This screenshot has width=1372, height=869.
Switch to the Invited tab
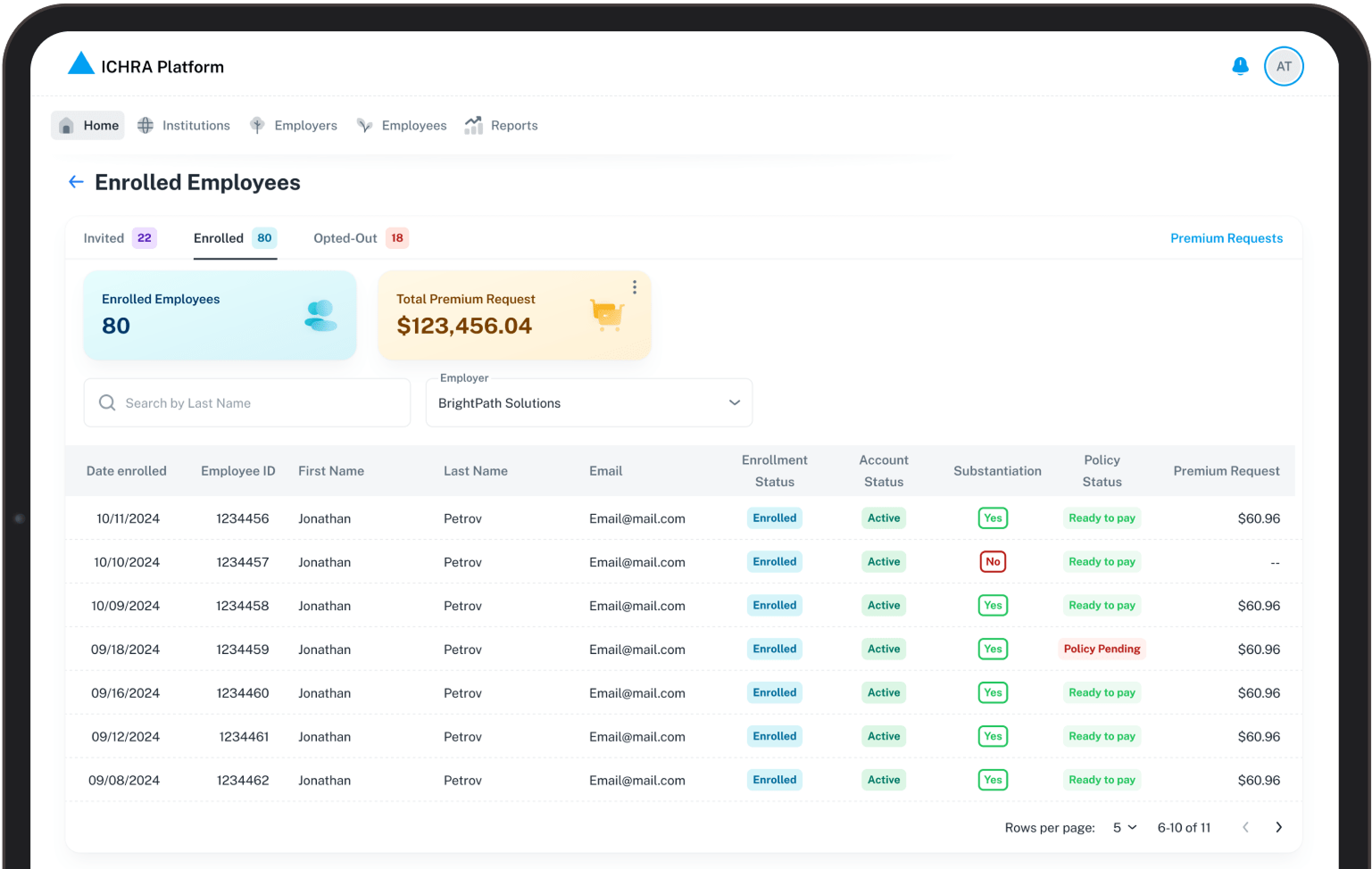(120, 238)
